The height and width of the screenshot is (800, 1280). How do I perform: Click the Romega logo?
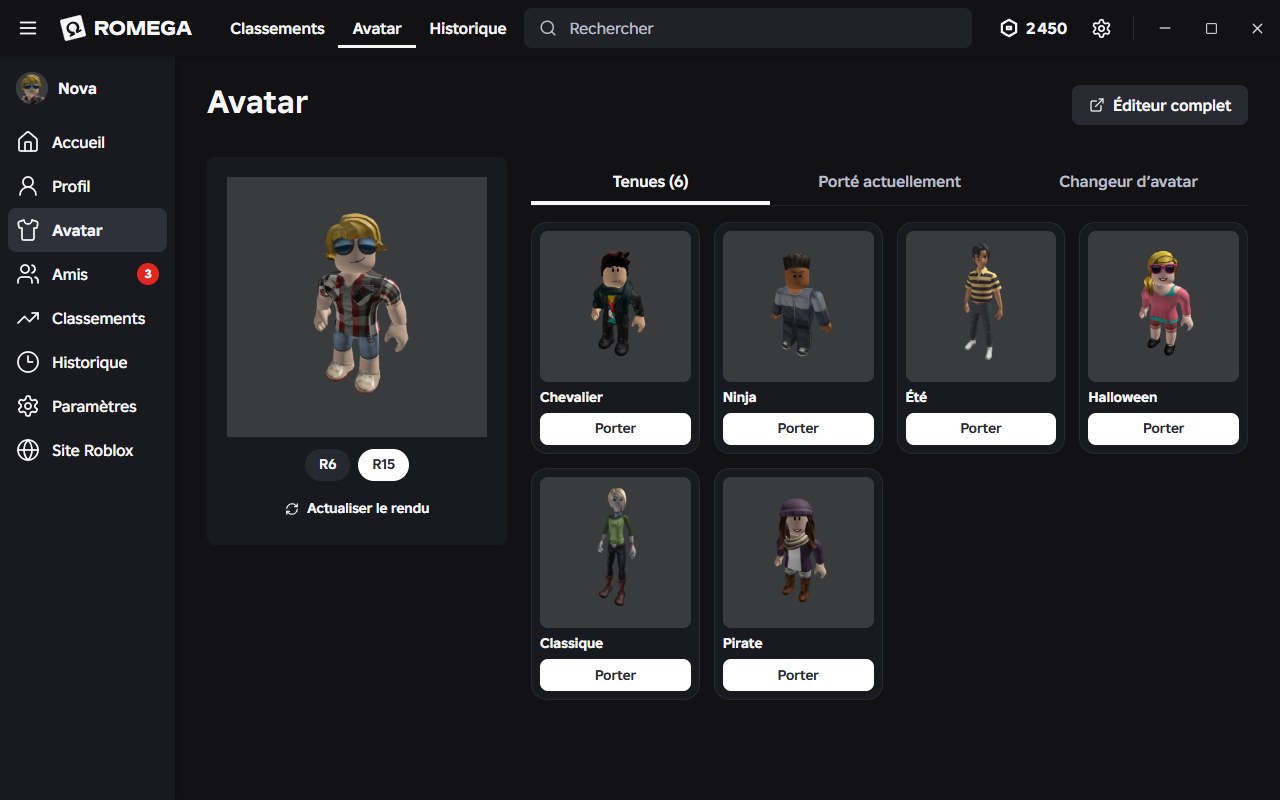[126, 28]
